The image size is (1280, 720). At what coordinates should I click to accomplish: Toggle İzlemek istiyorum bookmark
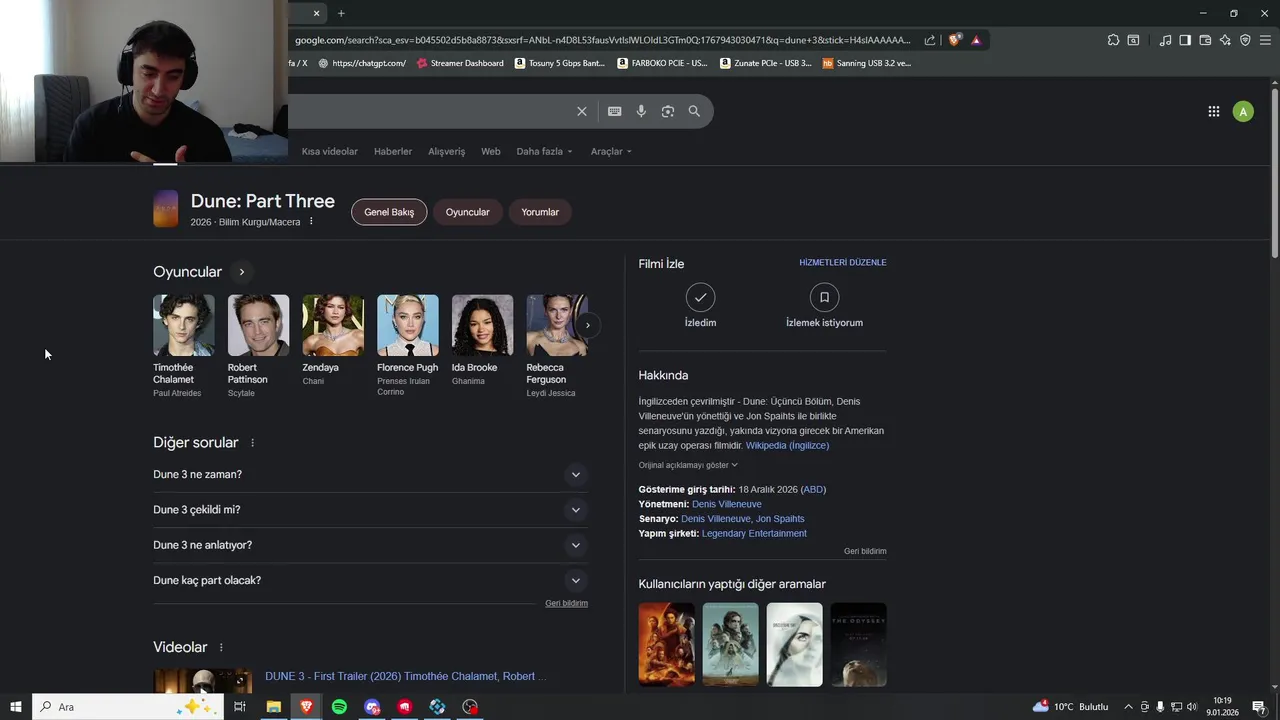click(824, 305)
